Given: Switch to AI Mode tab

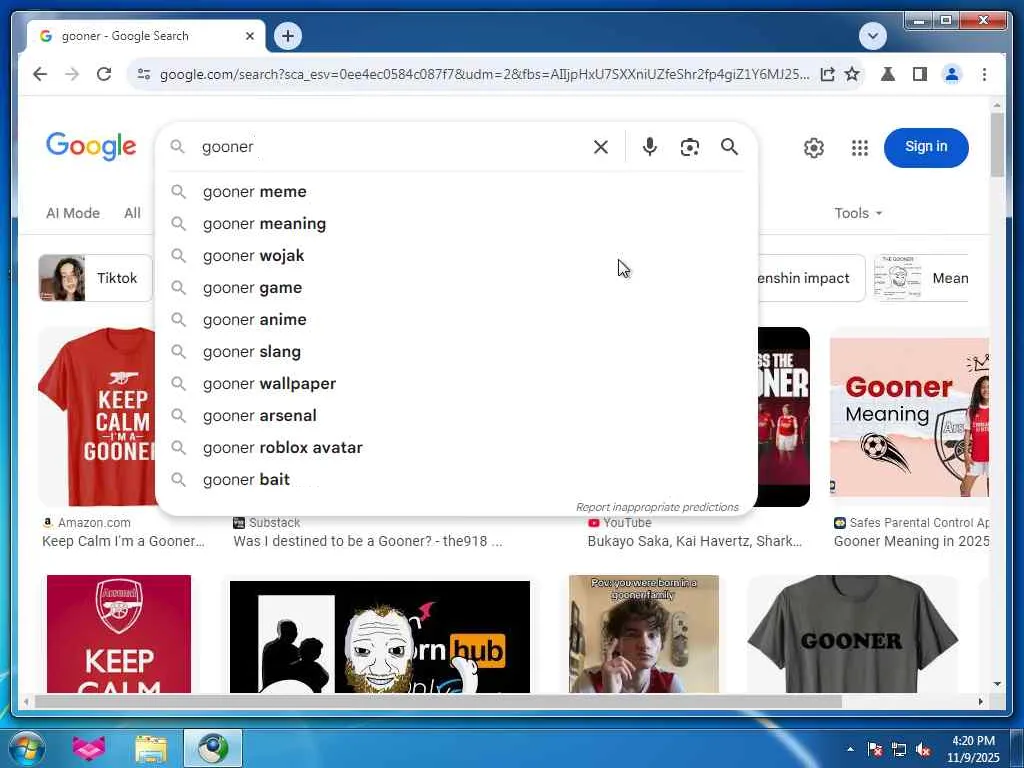Looking at the screenshot, I should [x=73, y=213].
